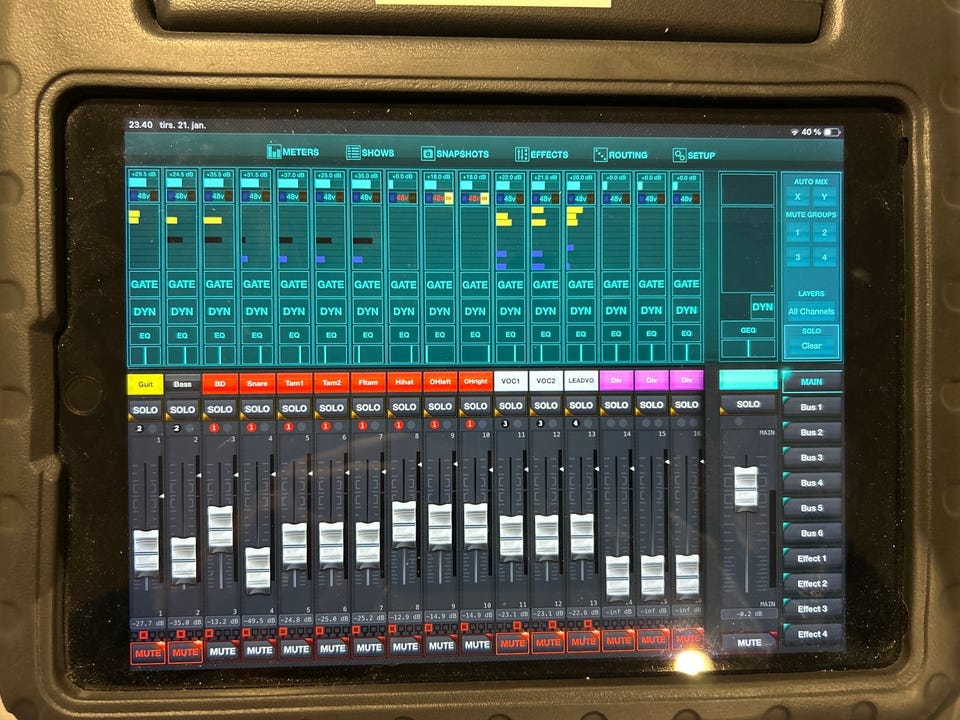Open EQ for the VOC2 channel
960x720 pixels.
coord(546,334)
